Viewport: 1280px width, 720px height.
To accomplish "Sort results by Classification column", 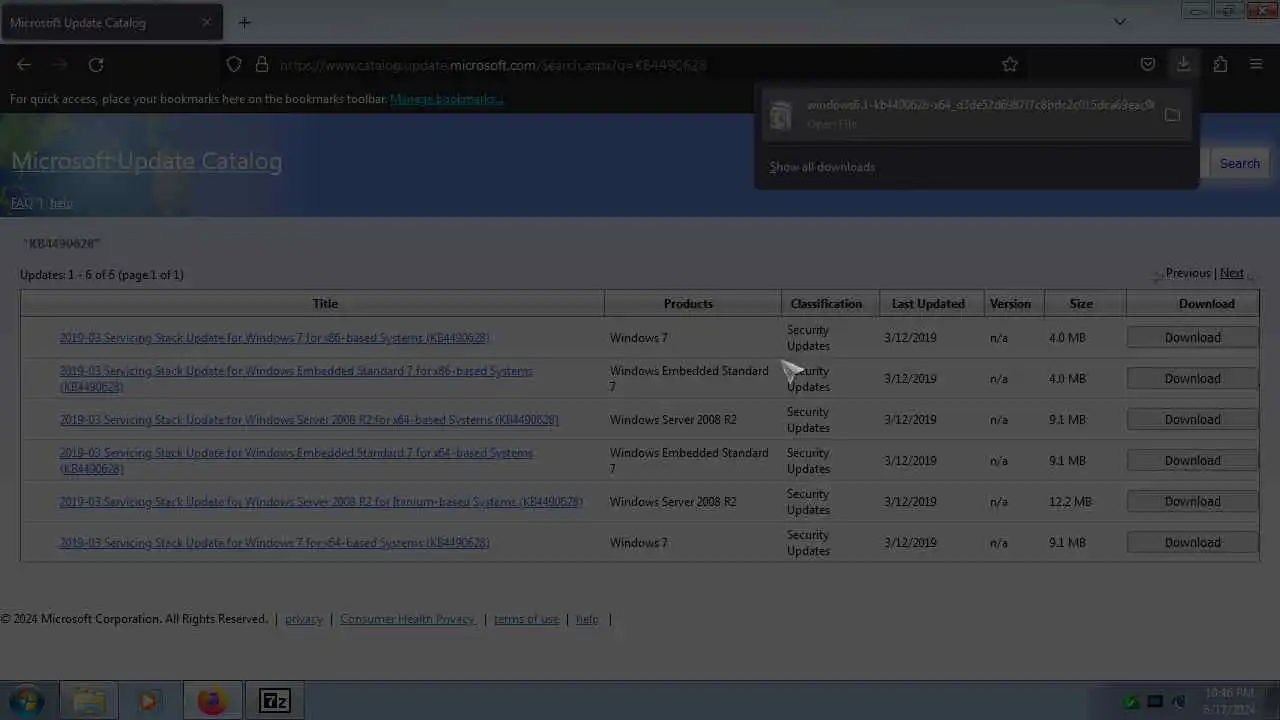I will [x=826, y=304].
